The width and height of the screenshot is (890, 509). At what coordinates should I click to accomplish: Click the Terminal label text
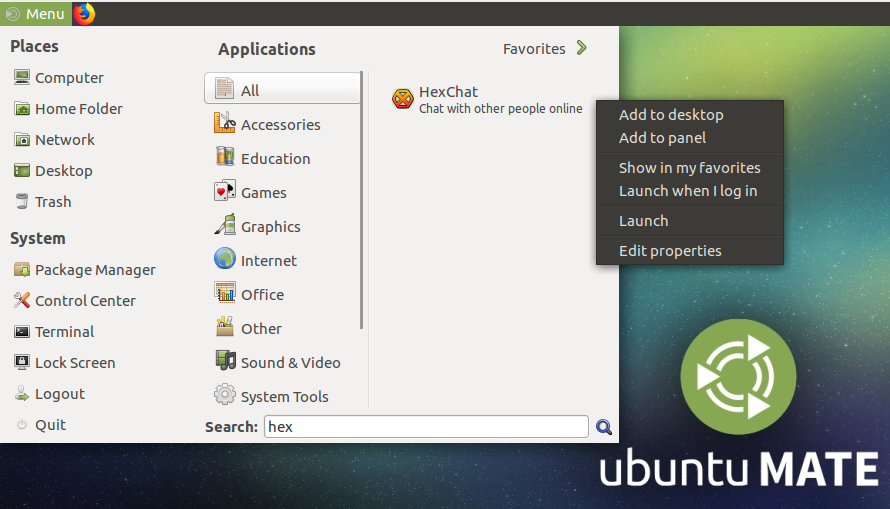coord(65,332)
